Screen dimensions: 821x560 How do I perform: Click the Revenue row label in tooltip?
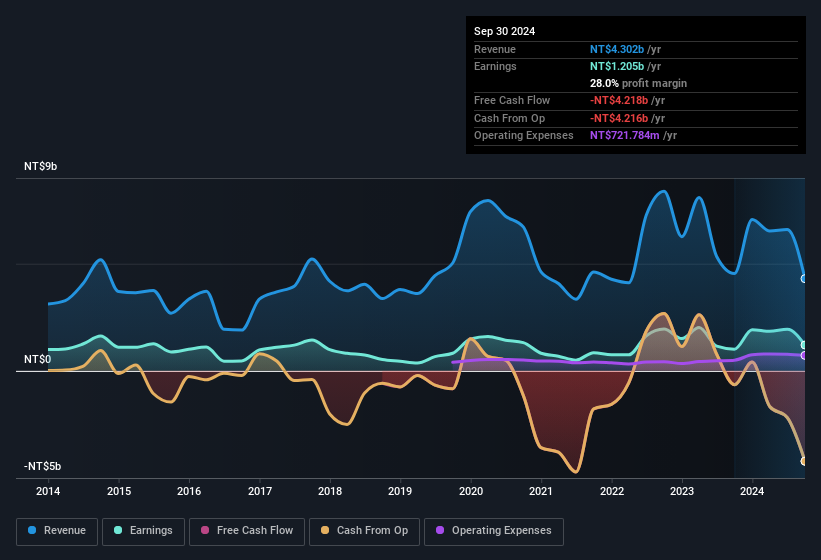point(495,49)
